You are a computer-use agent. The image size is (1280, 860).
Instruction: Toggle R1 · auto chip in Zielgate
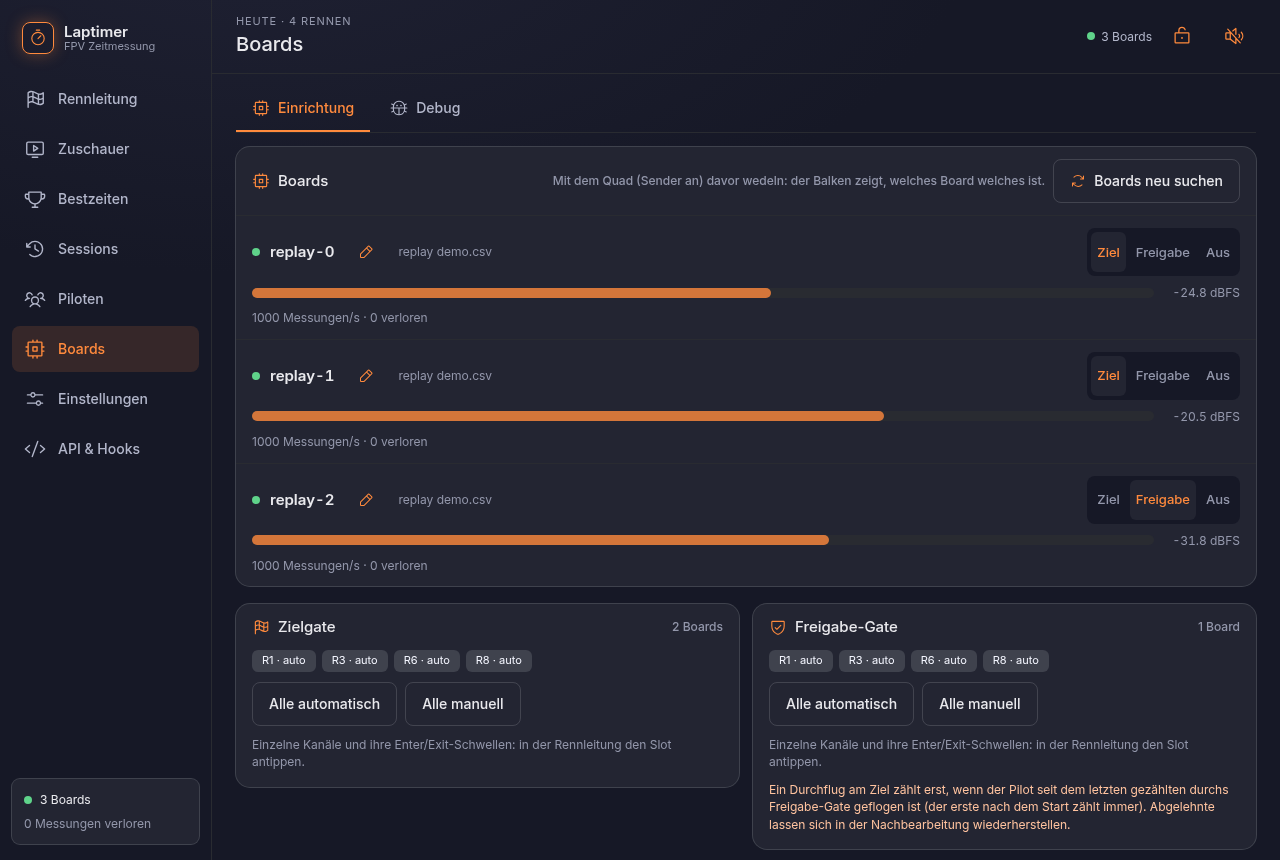[284, 660]
